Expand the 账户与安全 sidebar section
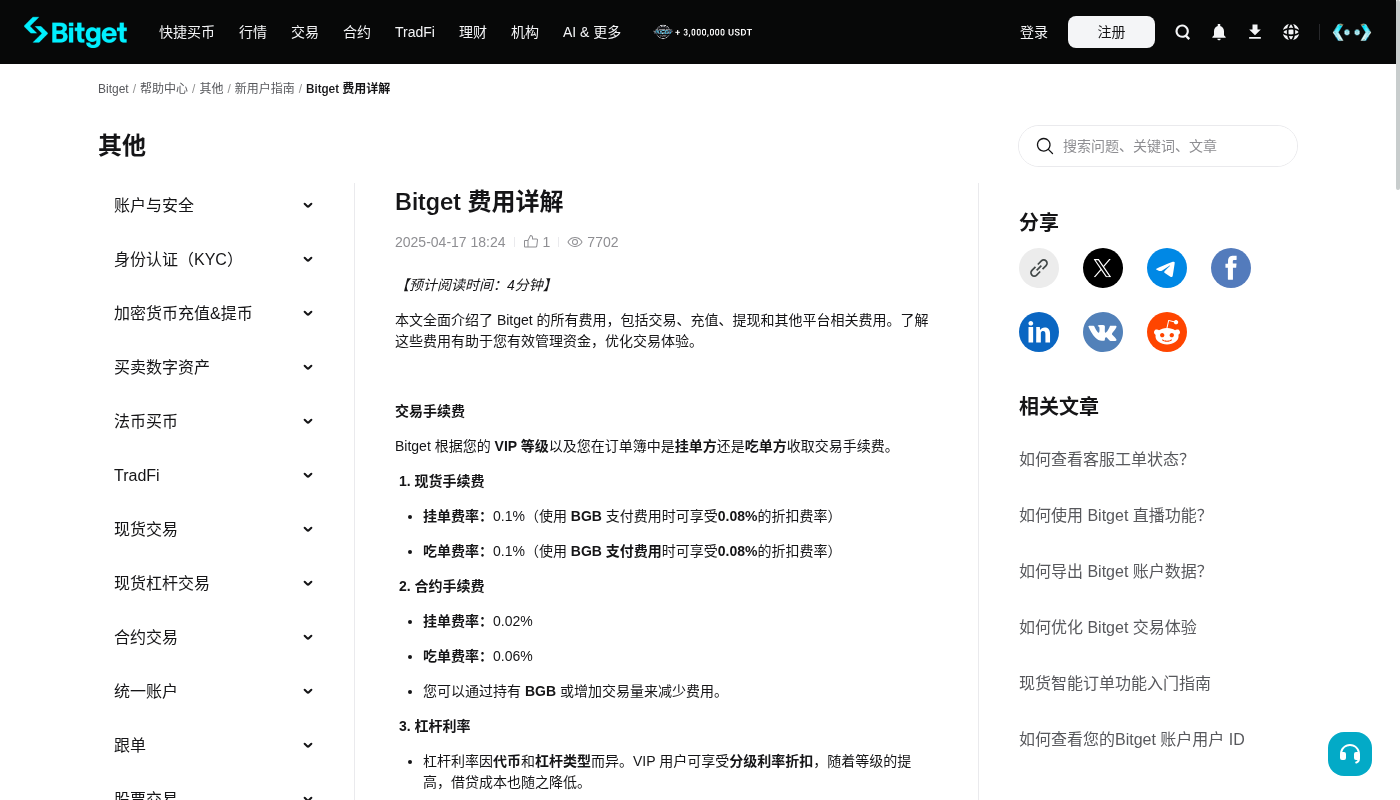 coord(214,205)
